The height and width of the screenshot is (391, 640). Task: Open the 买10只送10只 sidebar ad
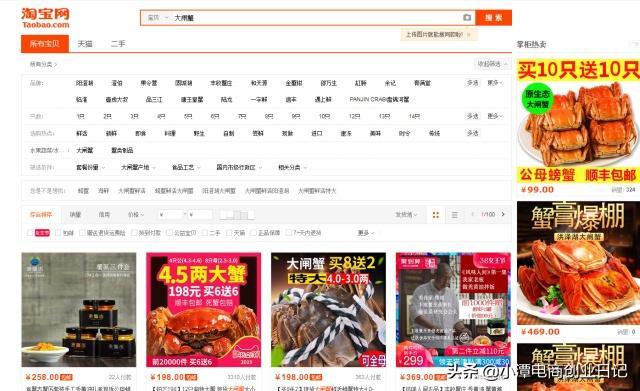point(578,121)
